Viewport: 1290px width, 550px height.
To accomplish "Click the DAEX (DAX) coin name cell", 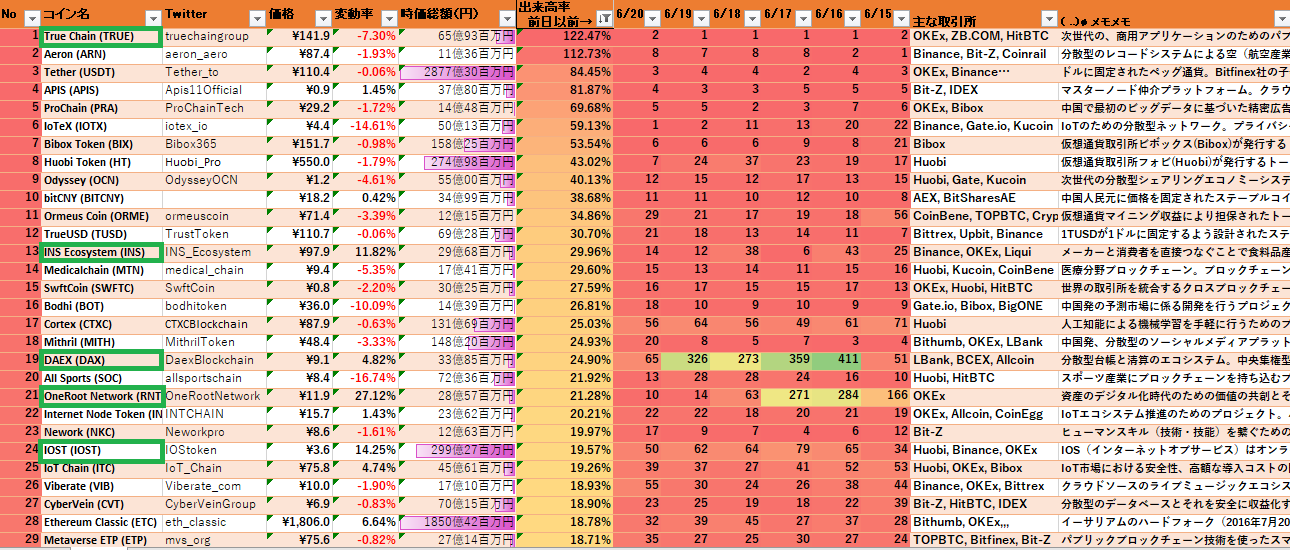I will [x=100, y=360].
